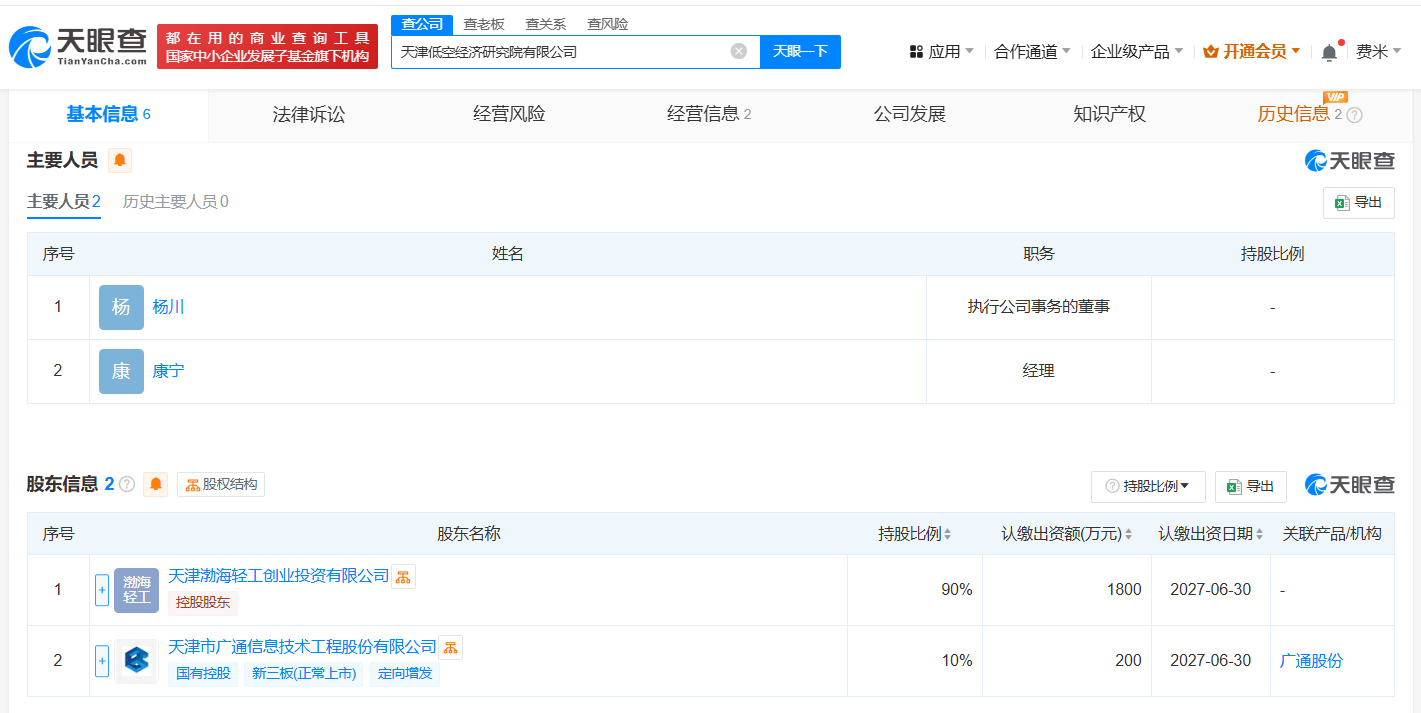Click the alert bell beside 股东信息
Viewport: 1421px width, 713px height.
pyautogui.click(x=155, y=485)
